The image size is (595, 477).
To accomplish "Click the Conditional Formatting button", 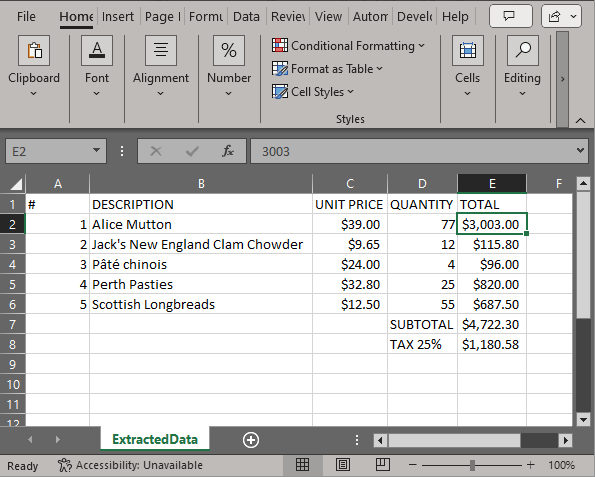I will click(x=348, y=46).
